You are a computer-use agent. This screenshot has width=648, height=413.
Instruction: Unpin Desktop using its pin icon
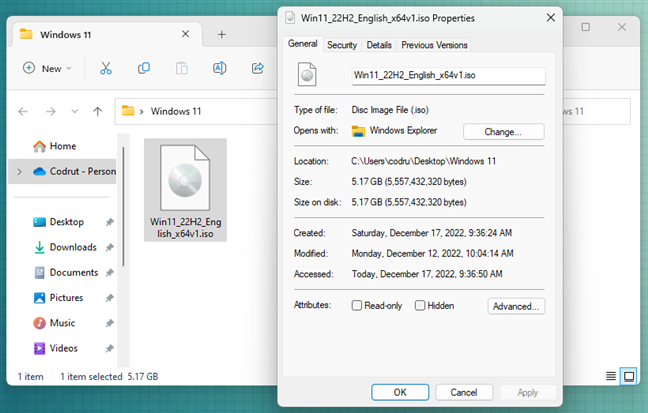(x=110, y=222)
